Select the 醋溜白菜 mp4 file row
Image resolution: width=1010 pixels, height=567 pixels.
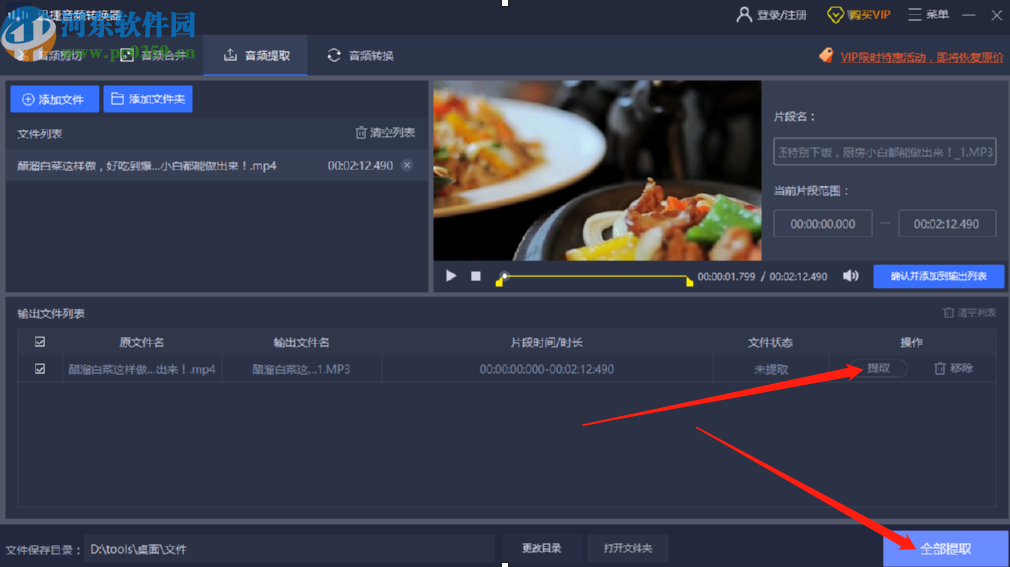(217, 166)
